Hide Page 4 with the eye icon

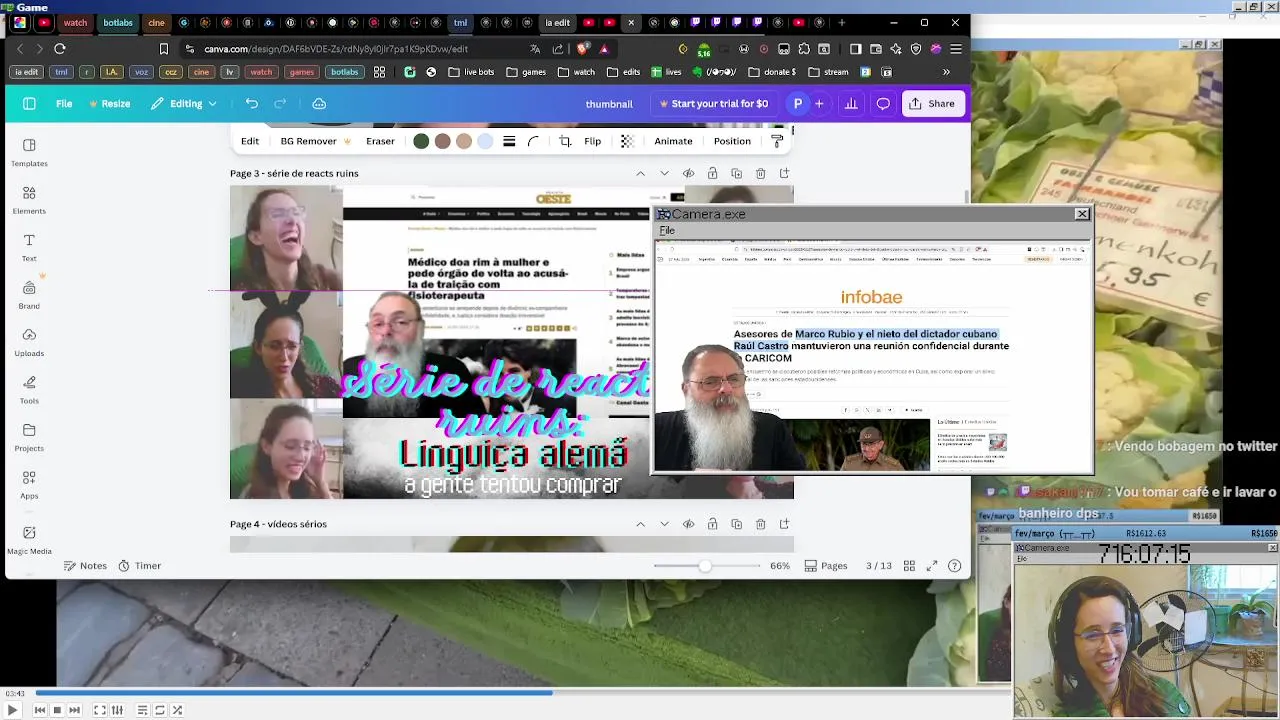coord(688,524)
